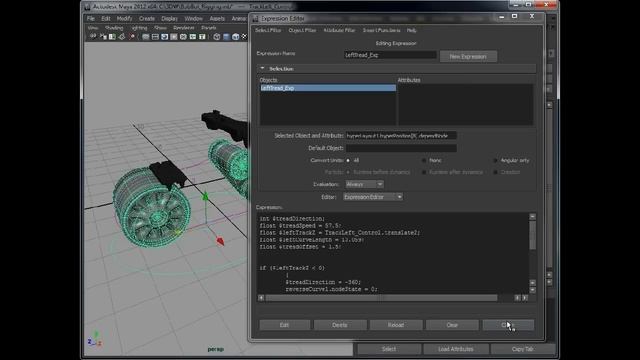Open Select Filter menu in Expression Editor

point(268,30)
